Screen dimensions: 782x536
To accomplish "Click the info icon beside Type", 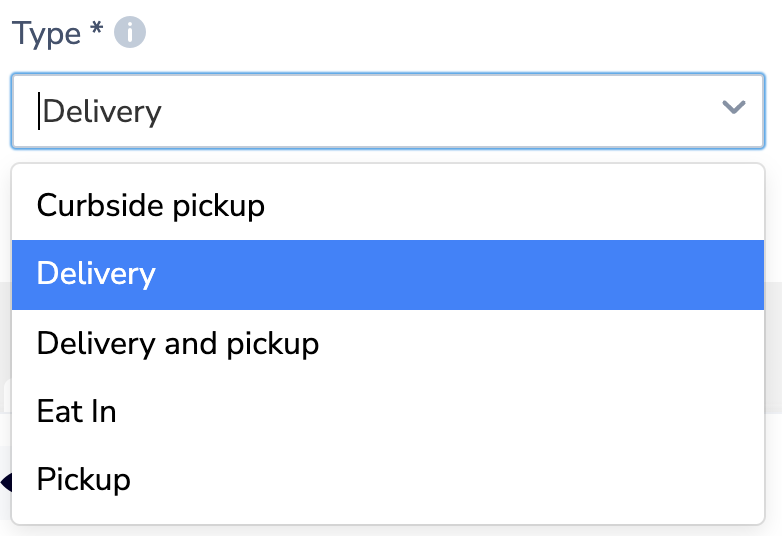I will click(x=130, y=32).
